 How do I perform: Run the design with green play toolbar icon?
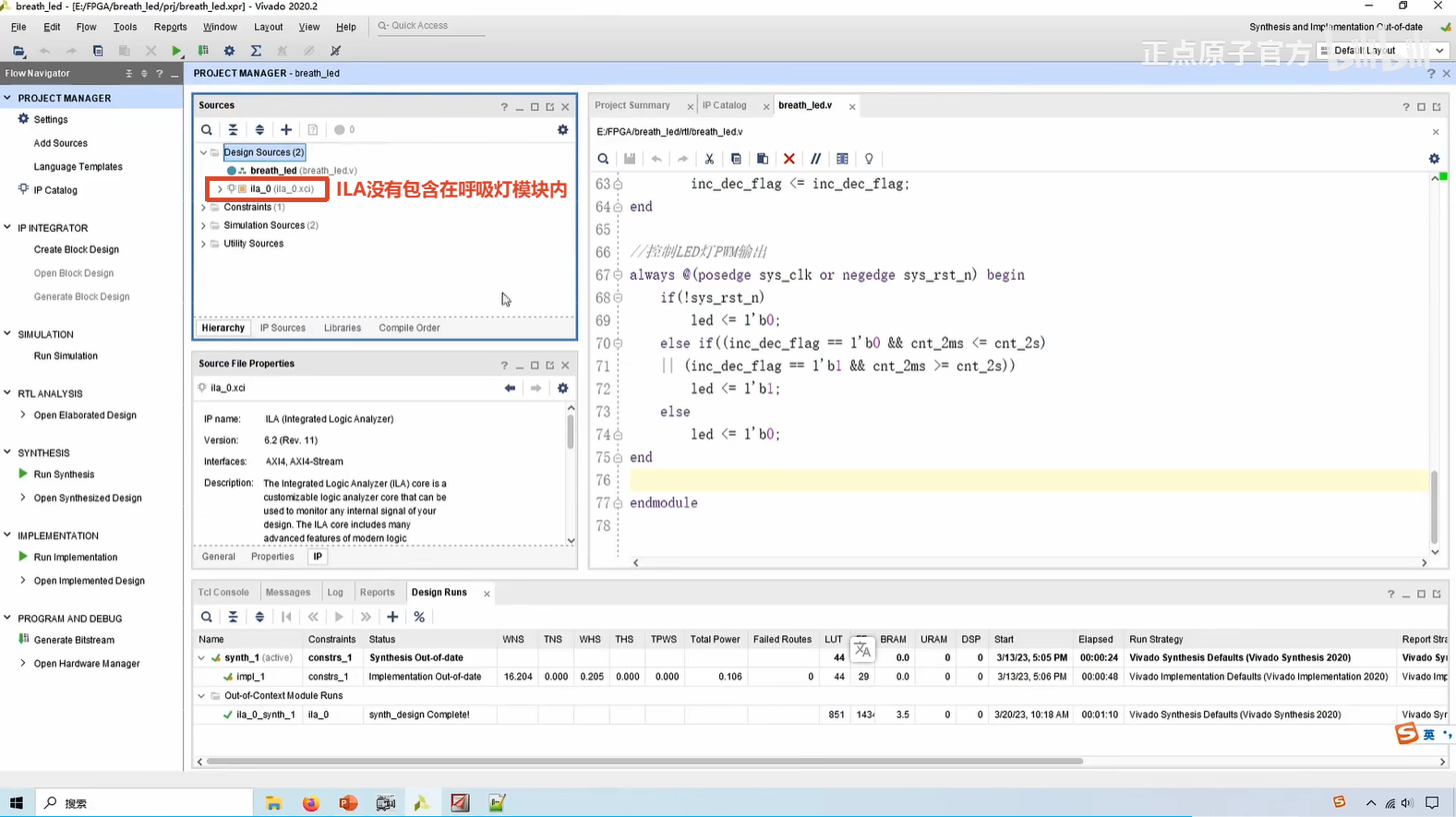click(x=176, y=51)
